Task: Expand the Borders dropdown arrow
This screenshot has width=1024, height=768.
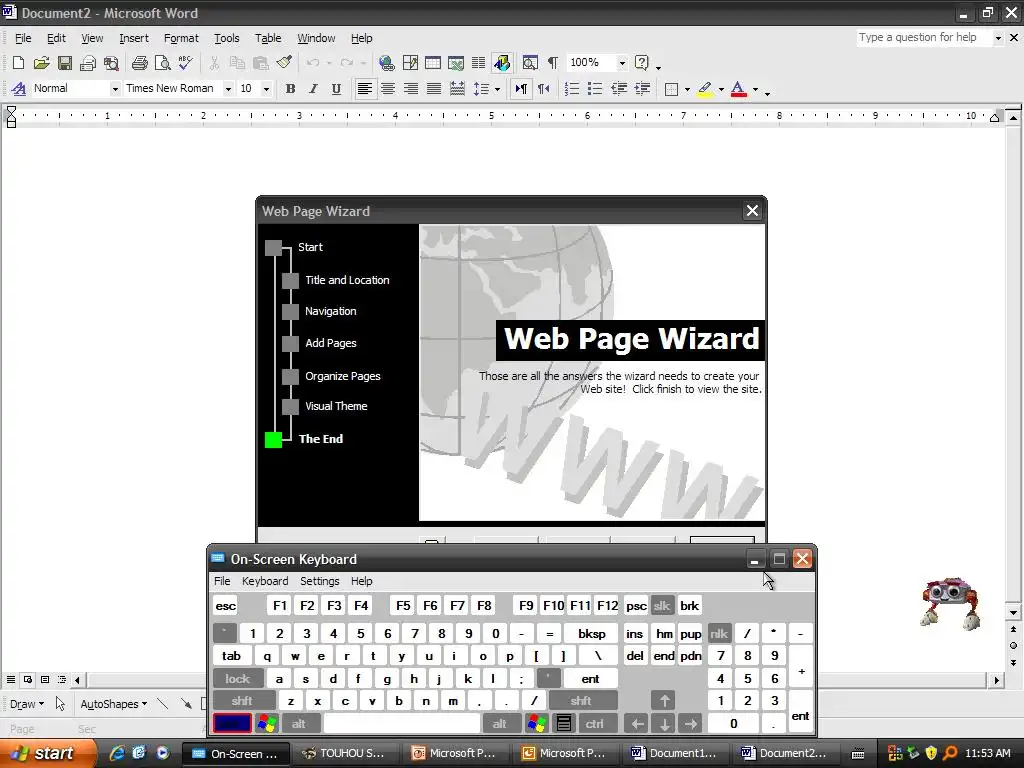Action: point(687,89)
